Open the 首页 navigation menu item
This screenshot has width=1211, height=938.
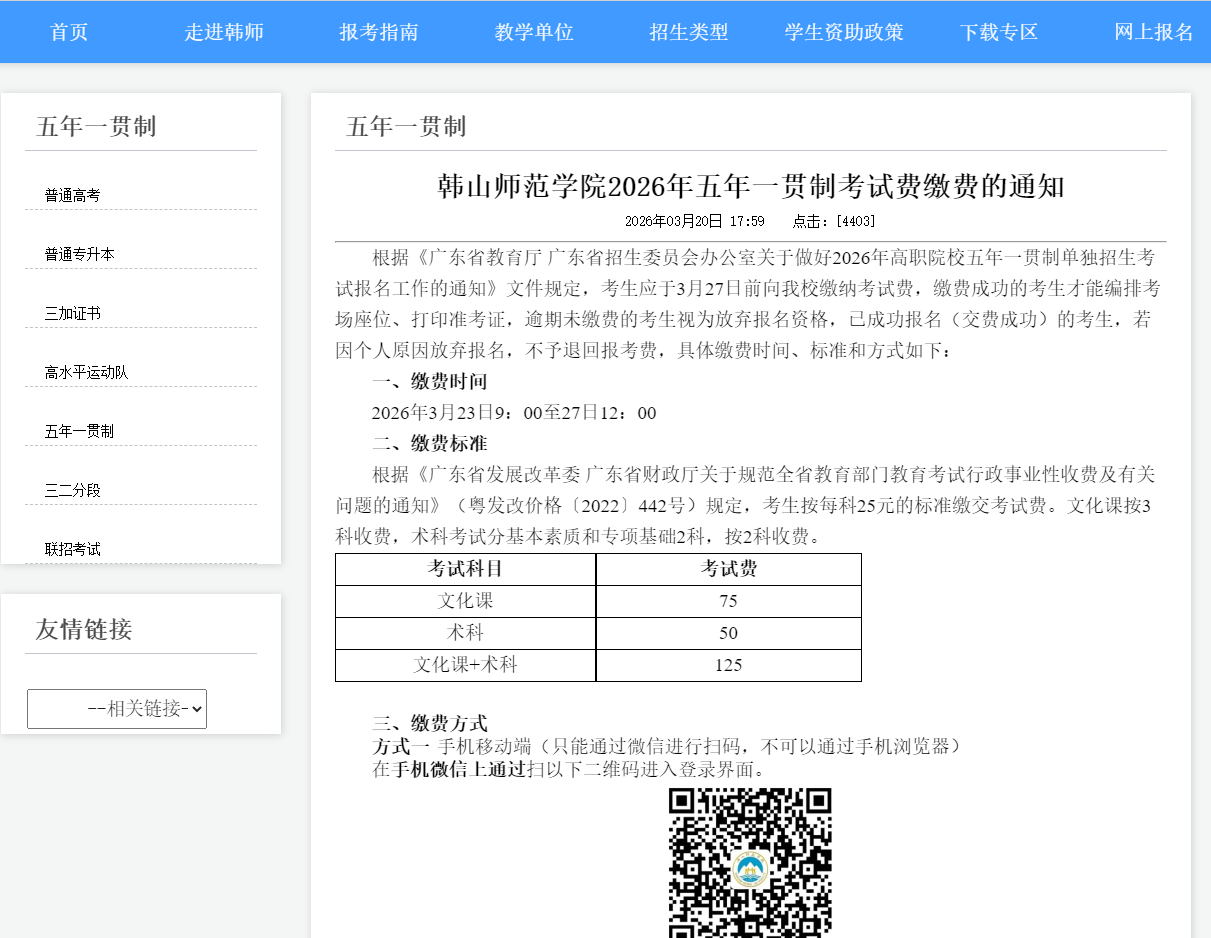[68, 31]
